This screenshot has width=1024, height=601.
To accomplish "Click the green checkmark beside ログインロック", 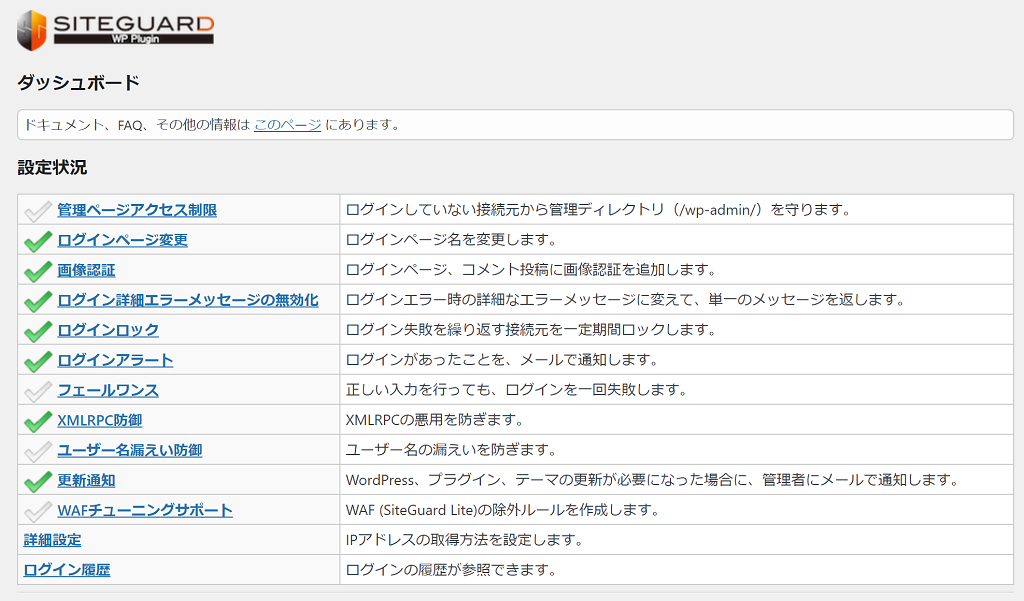I will click(38, 330).
